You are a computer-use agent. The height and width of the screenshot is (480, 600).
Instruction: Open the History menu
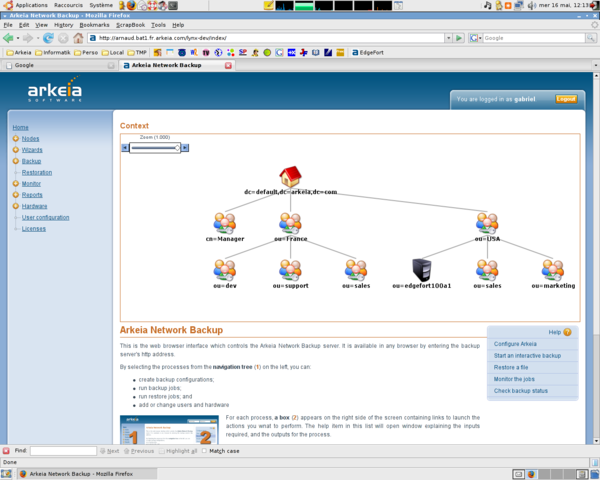[64, 25]
